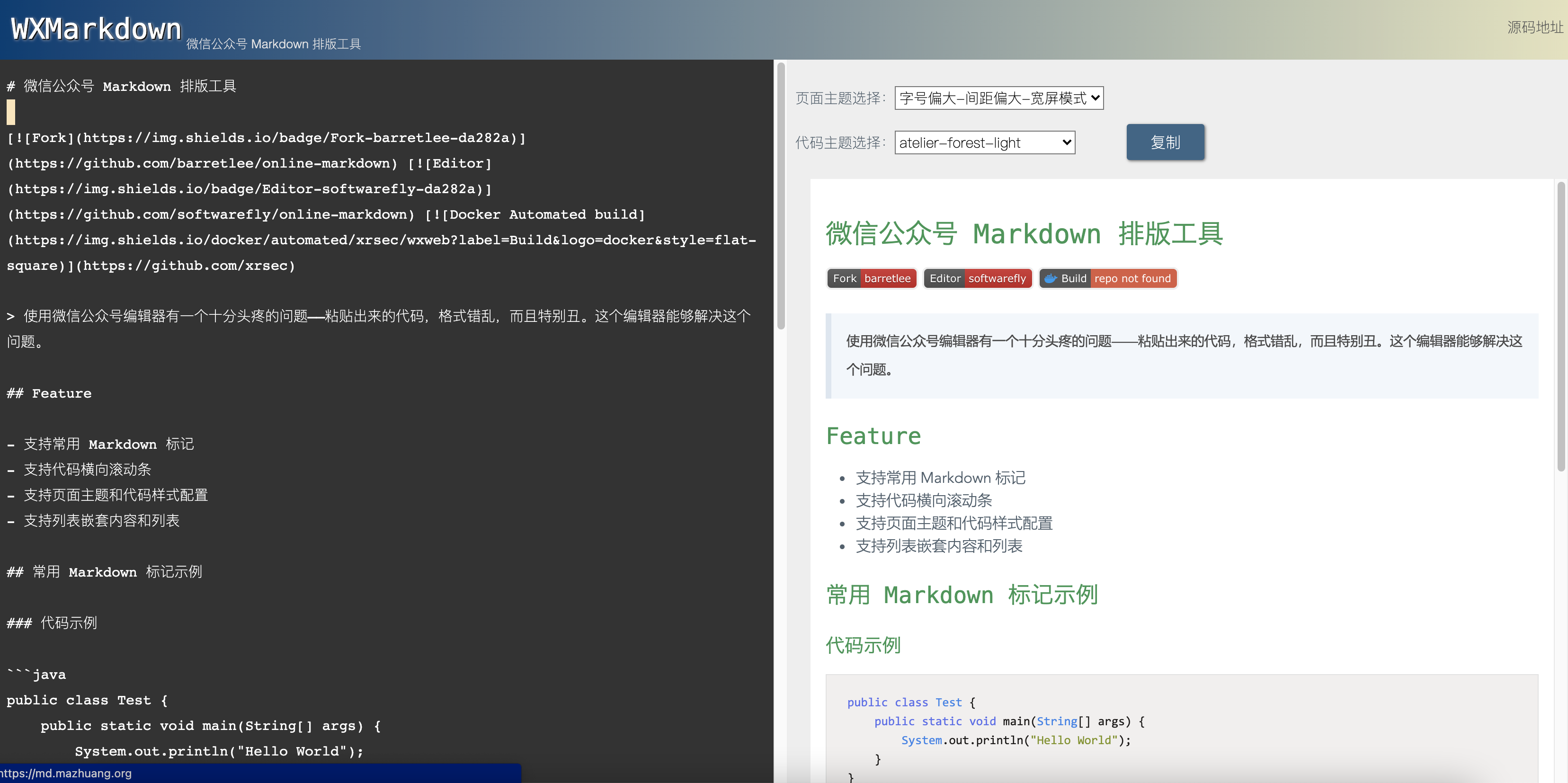Image resolution: width=1568 pixels, height=783 pixels.
Task: Click the Fork barretlee badge icon
Action: click(x=871, y=278)
